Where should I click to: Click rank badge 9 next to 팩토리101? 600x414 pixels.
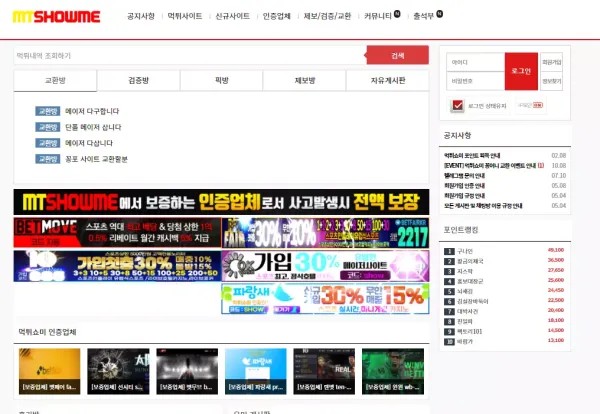(x=449, y=331)
